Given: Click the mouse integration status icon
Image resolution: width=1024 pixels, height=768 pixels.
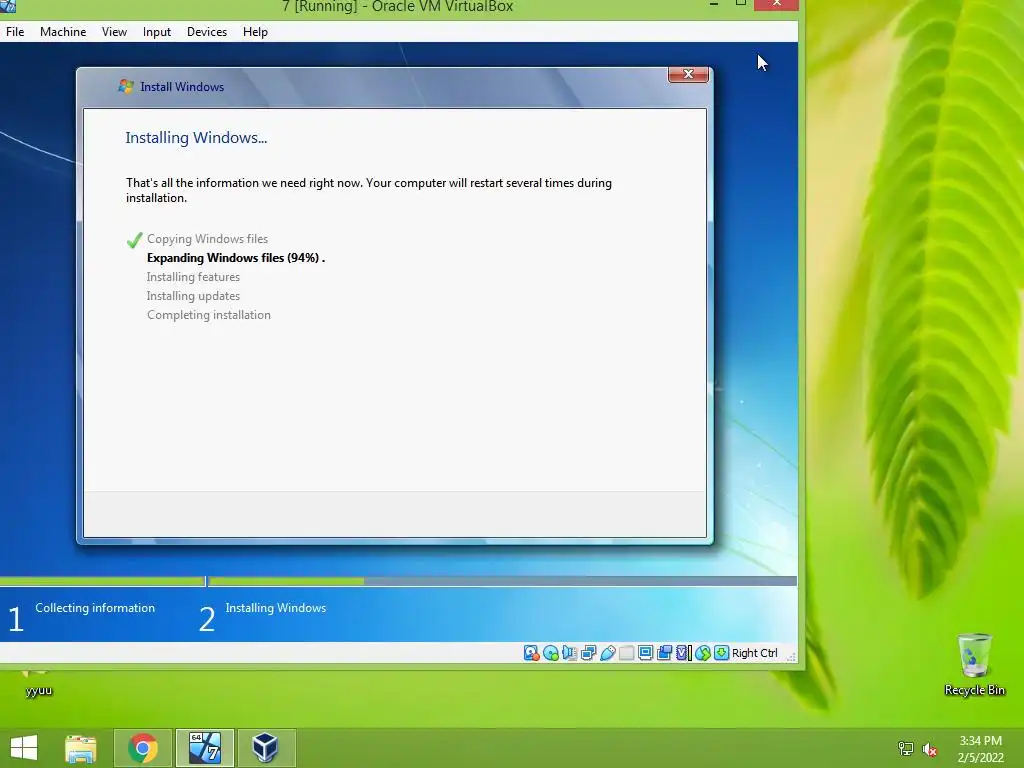Looking at the screenshot, I should pyautogui.click(x=703, y=653).
